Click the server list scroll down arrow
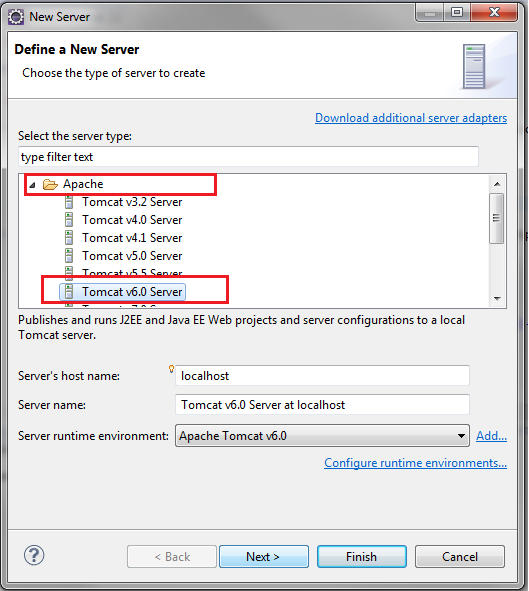 click(x=497, y=299)
